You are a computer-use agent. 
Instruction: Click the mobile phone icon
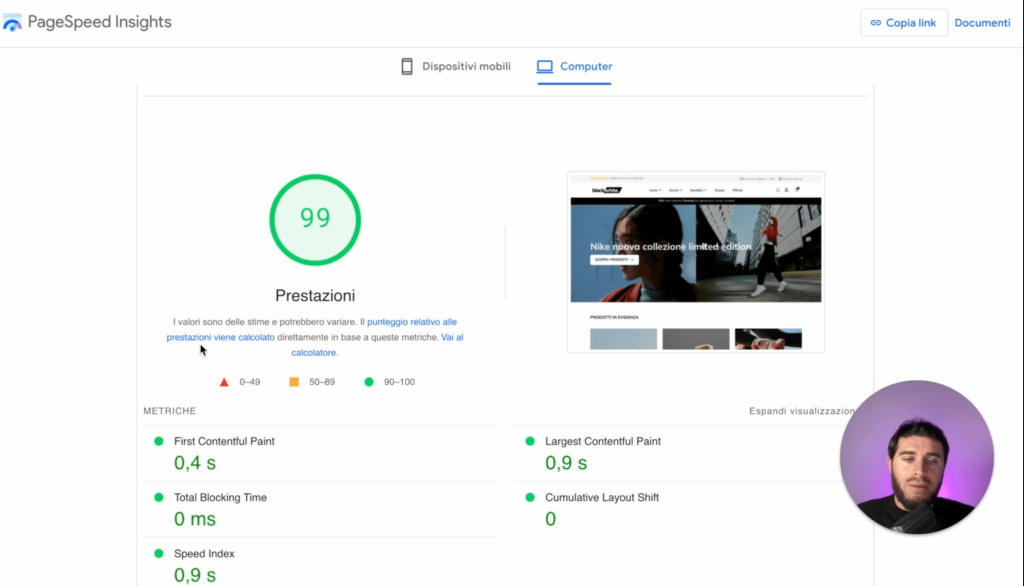(407, 67)
